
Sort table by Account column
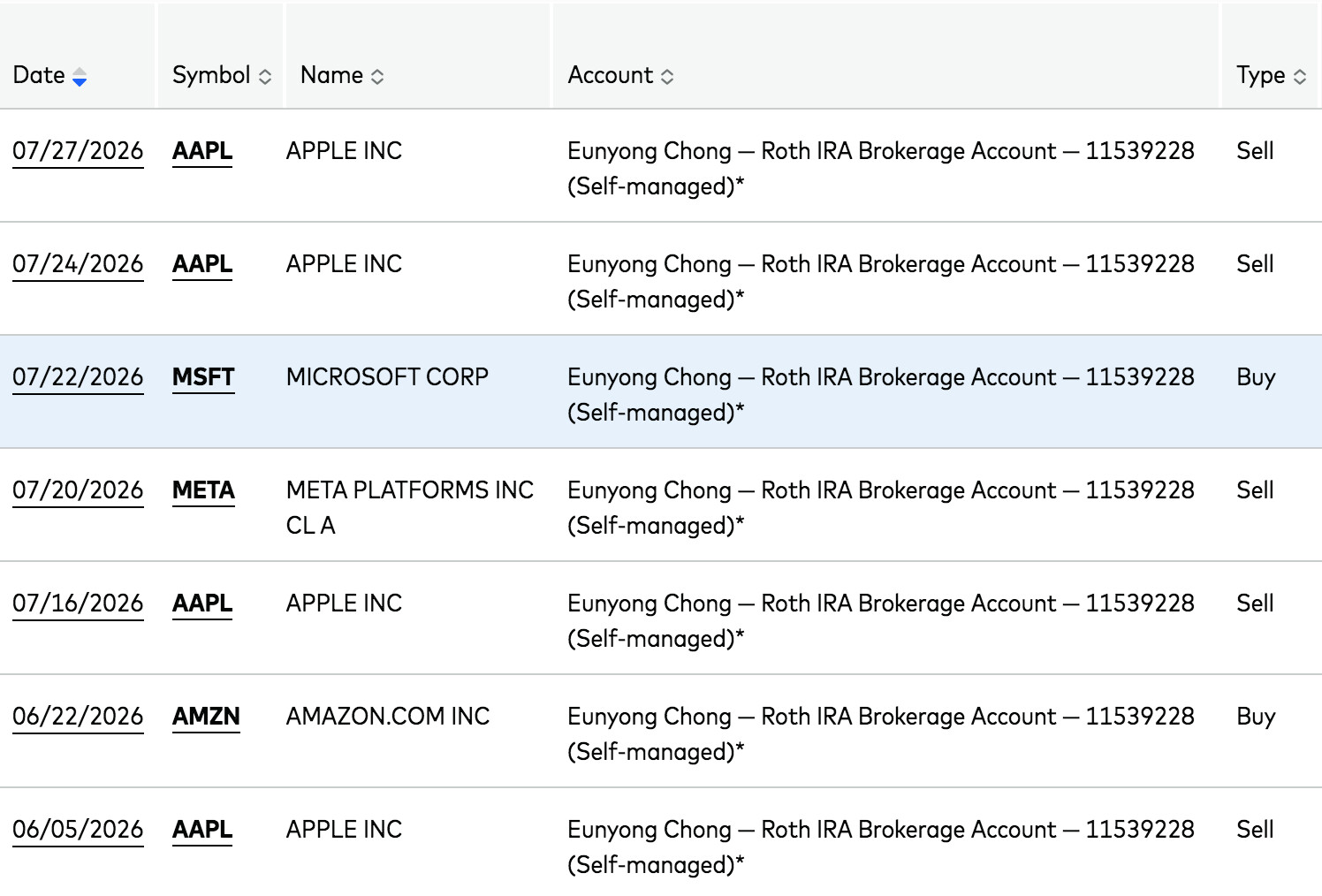pyautogui.click(x=667, y=77)
